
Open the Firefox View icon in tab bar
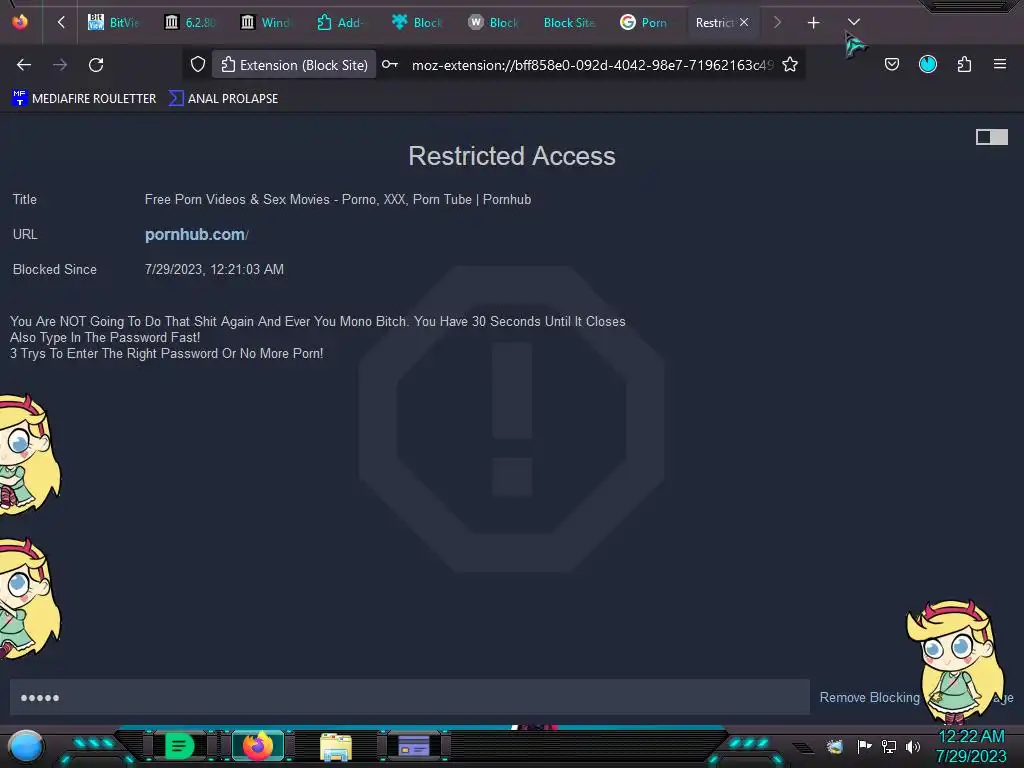pyautogui.click(x=20, y=22)
